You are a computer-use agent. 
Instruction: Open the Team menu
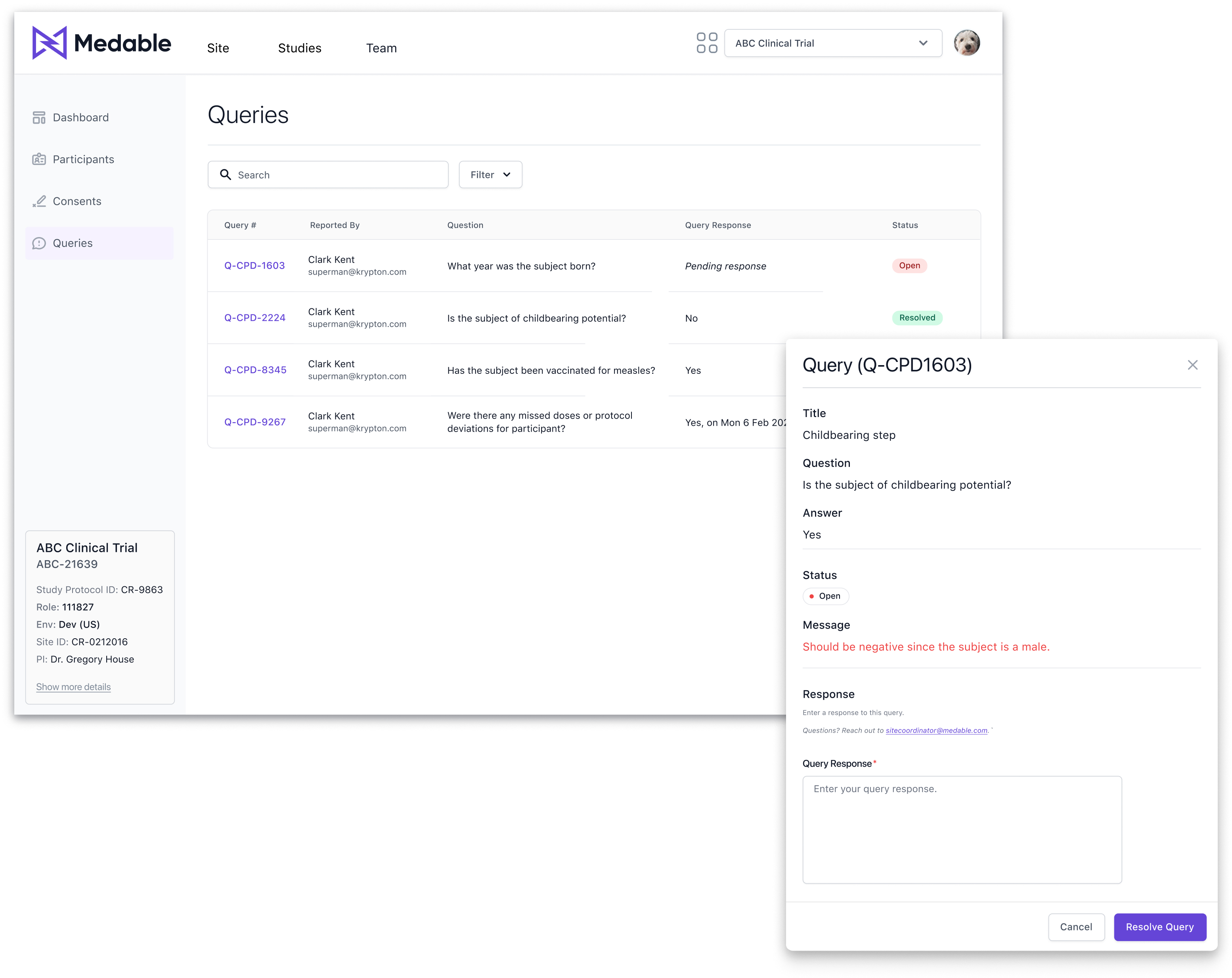[x=381, y=48]
